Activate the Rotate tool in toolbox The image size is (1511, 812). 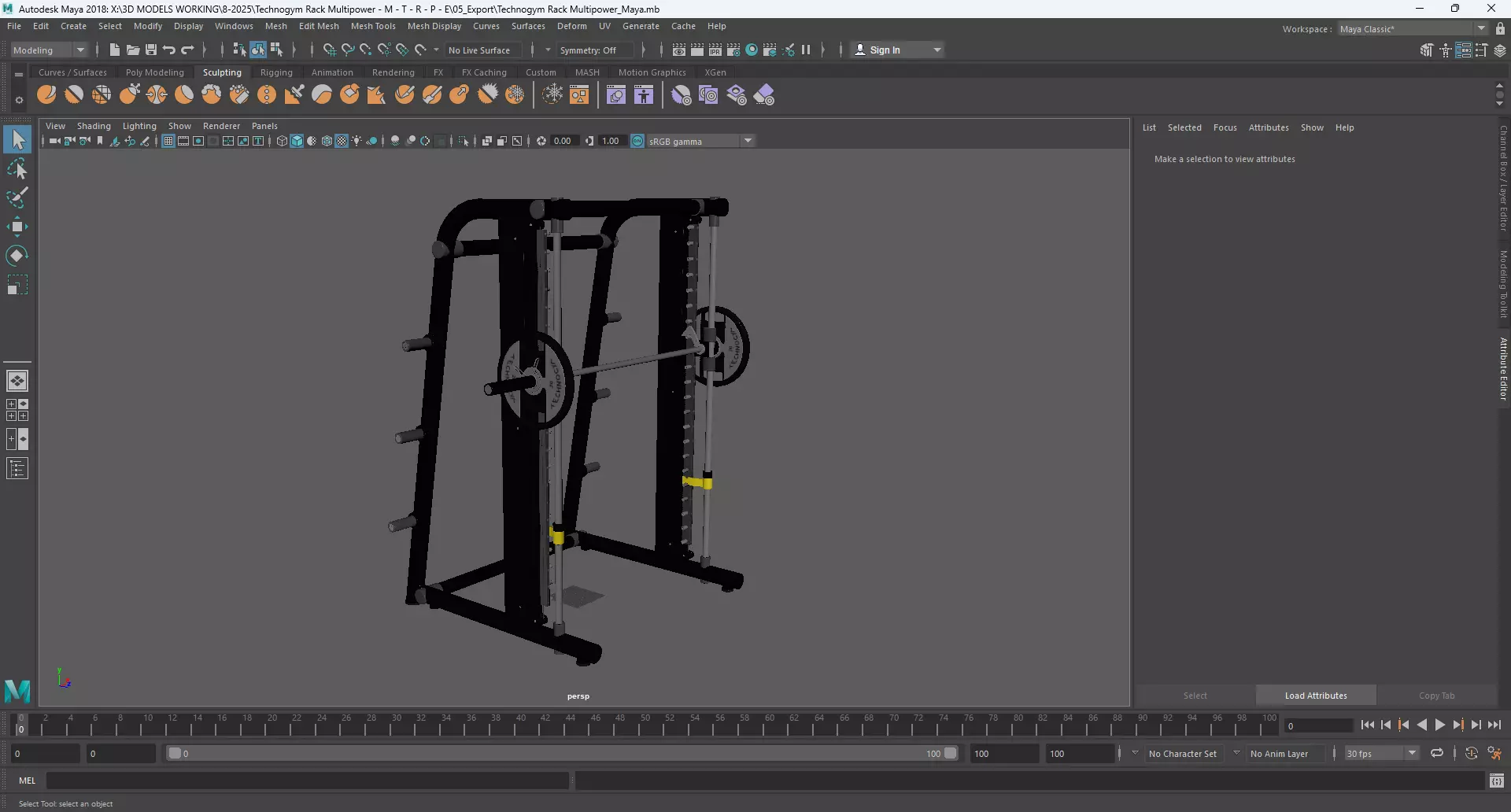click(x=17, y=256)
